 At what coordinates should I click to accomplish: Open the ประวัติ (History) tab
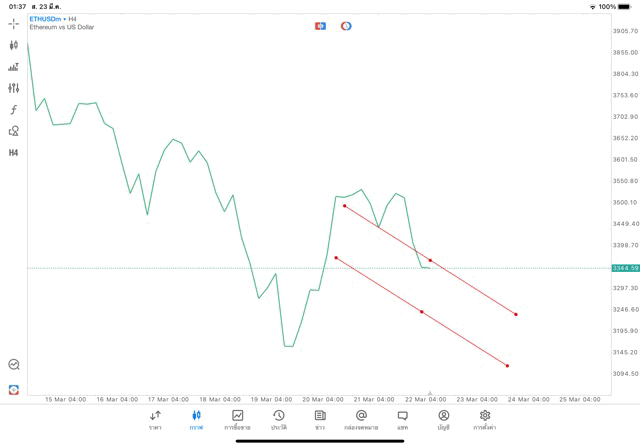pyautogui.click(x=279, y=420)
